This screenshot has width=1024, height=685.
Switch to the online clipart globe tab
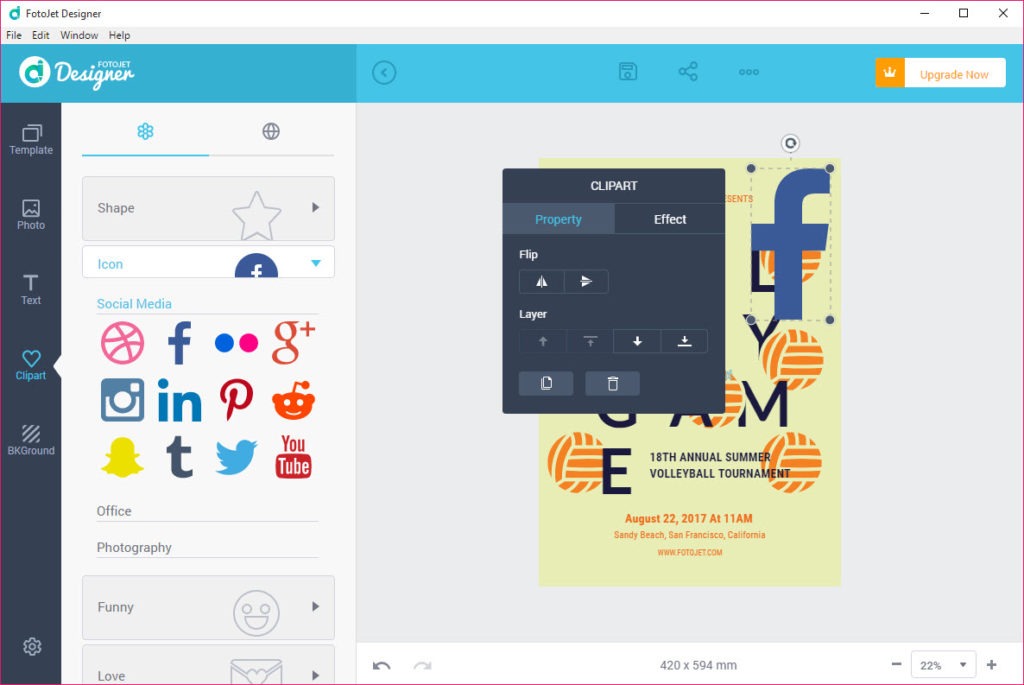coord(271,132)
